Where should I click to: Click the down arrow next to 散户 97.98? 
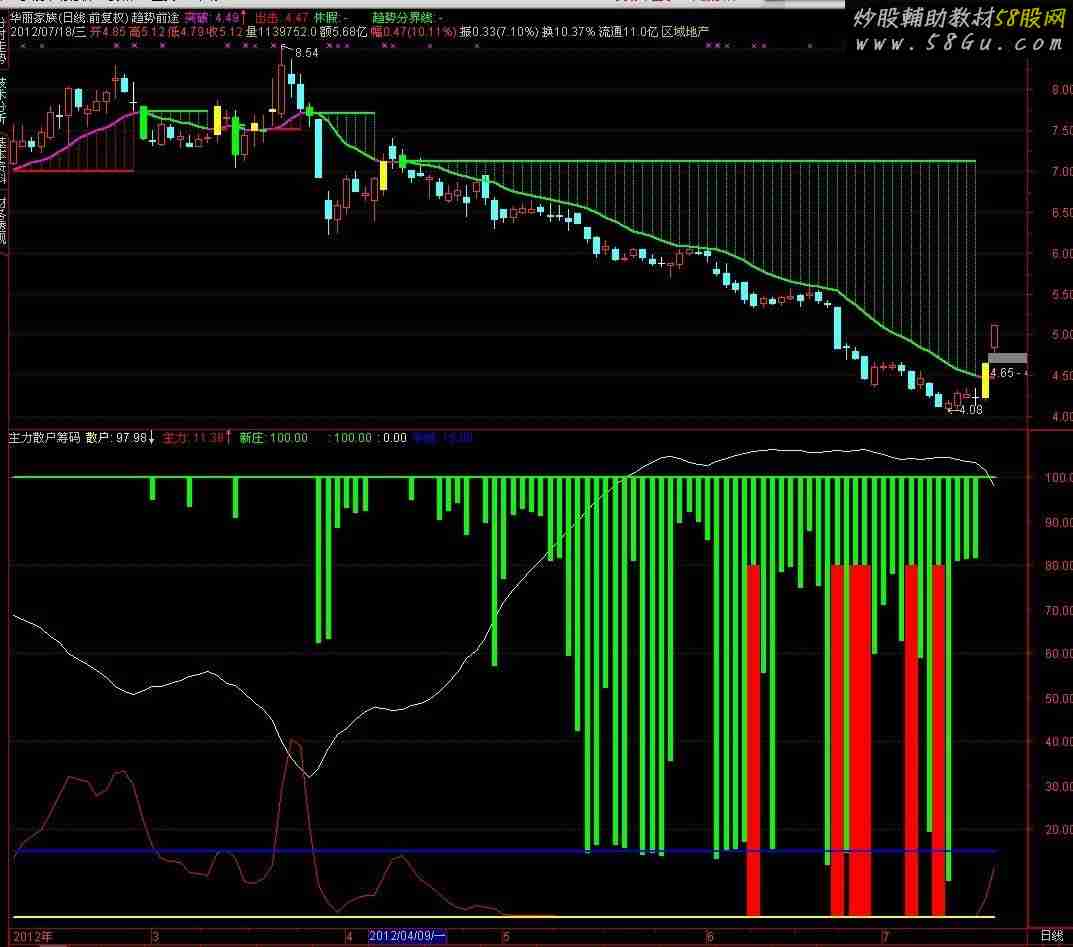click(152, 438)
